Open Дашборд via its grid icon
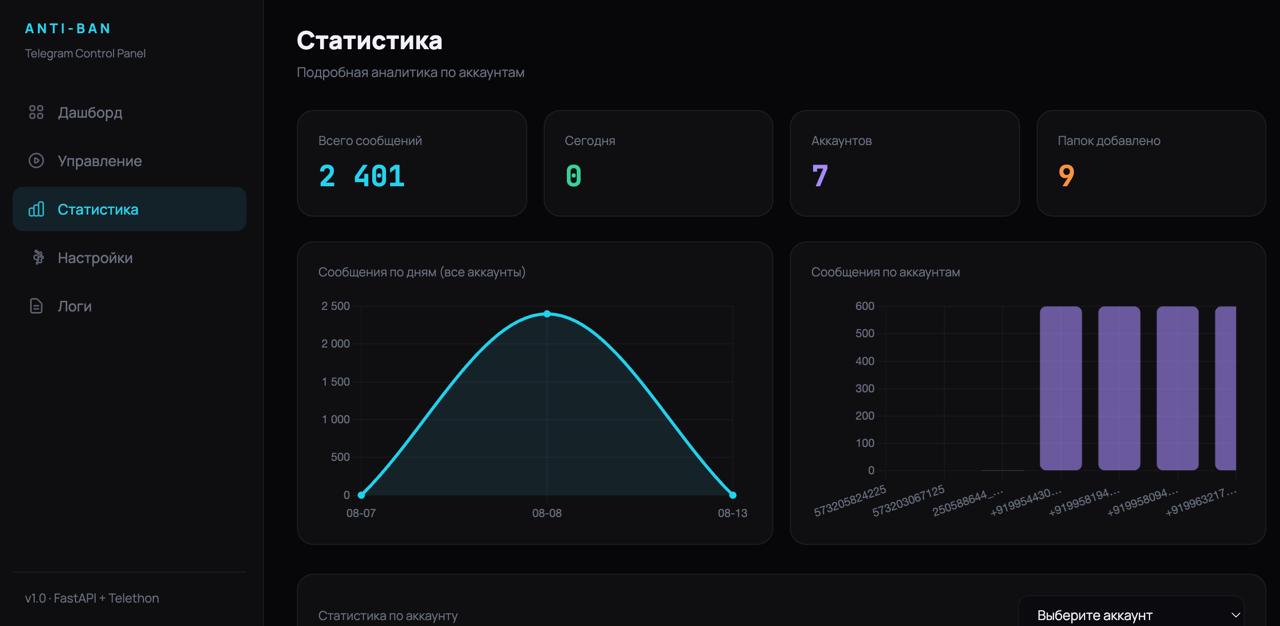 click(36, 112)
